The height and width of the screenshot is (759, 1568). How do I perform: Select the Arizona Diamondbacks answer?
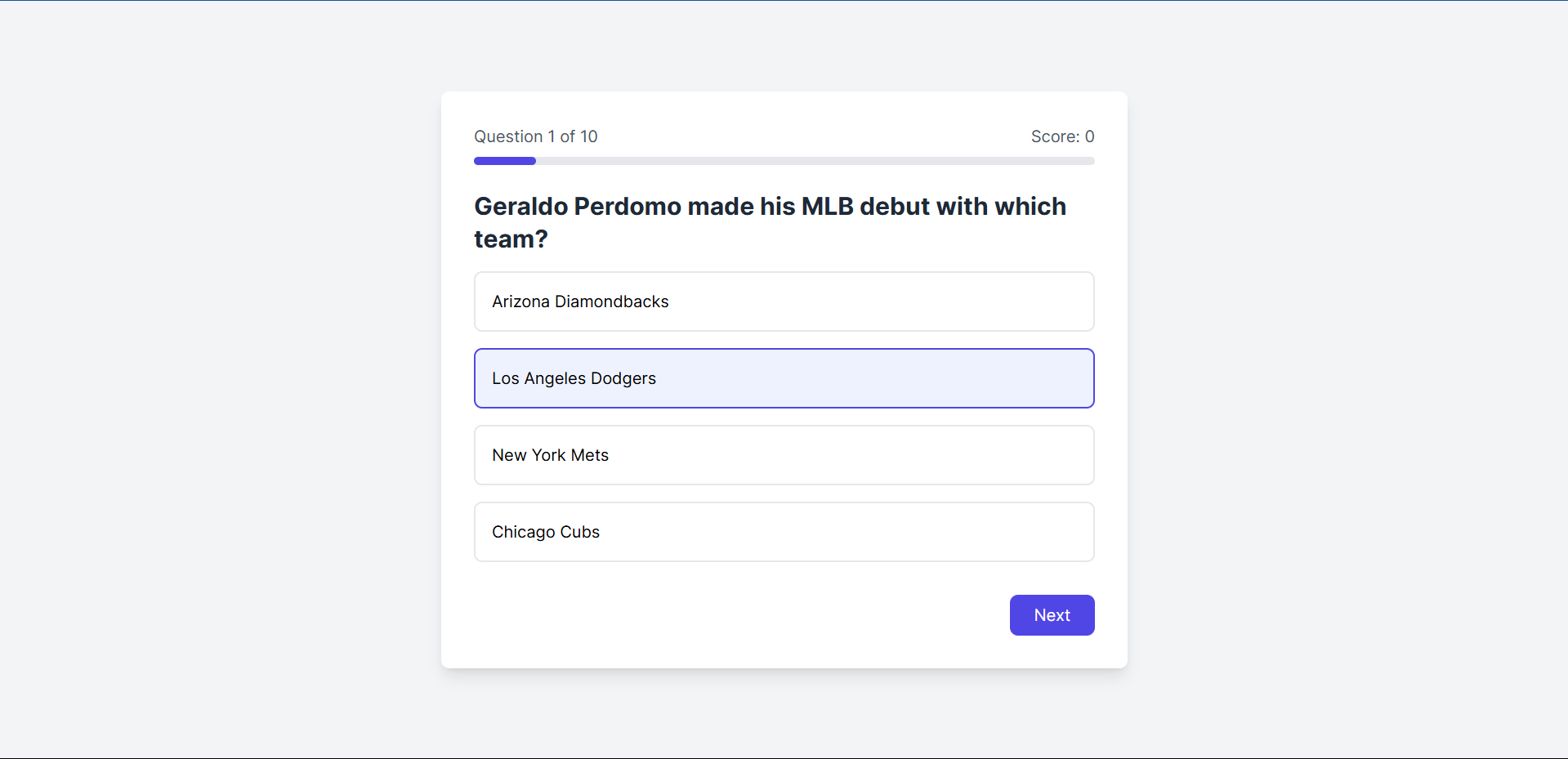tap(784, 301)
